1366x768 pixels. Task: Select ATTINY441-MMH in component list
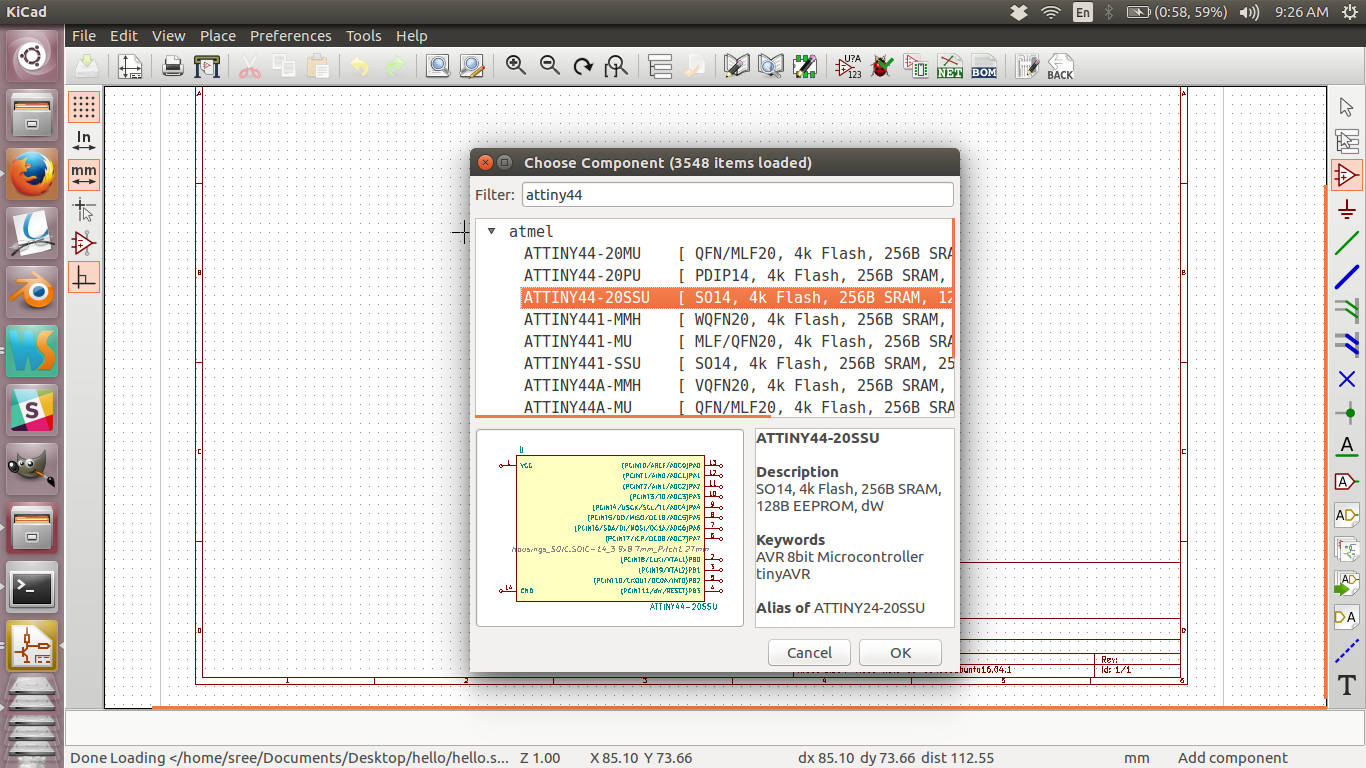(x=738, y=319)
